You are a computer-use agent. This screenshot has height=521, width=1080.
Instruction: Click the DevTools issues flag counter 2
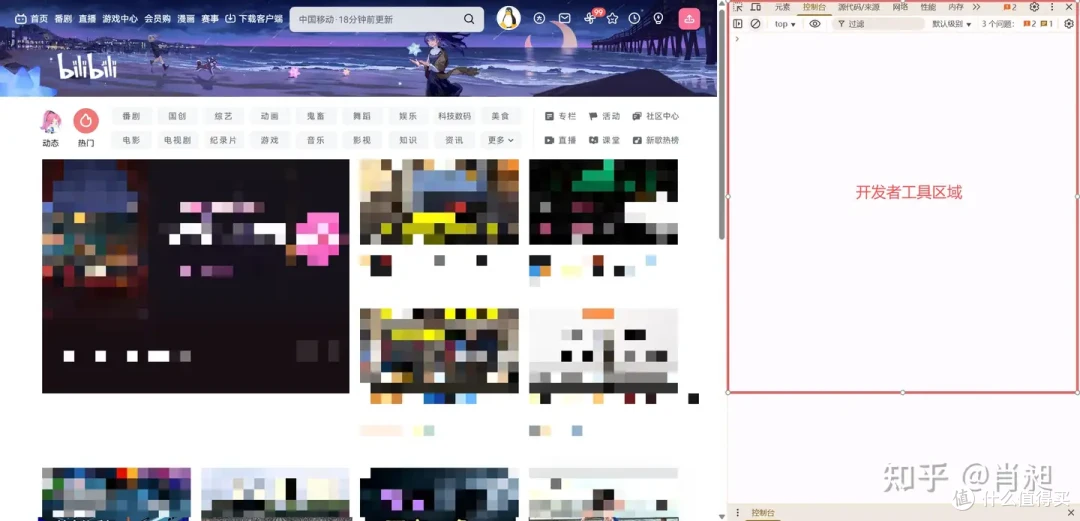[1010, 7]
